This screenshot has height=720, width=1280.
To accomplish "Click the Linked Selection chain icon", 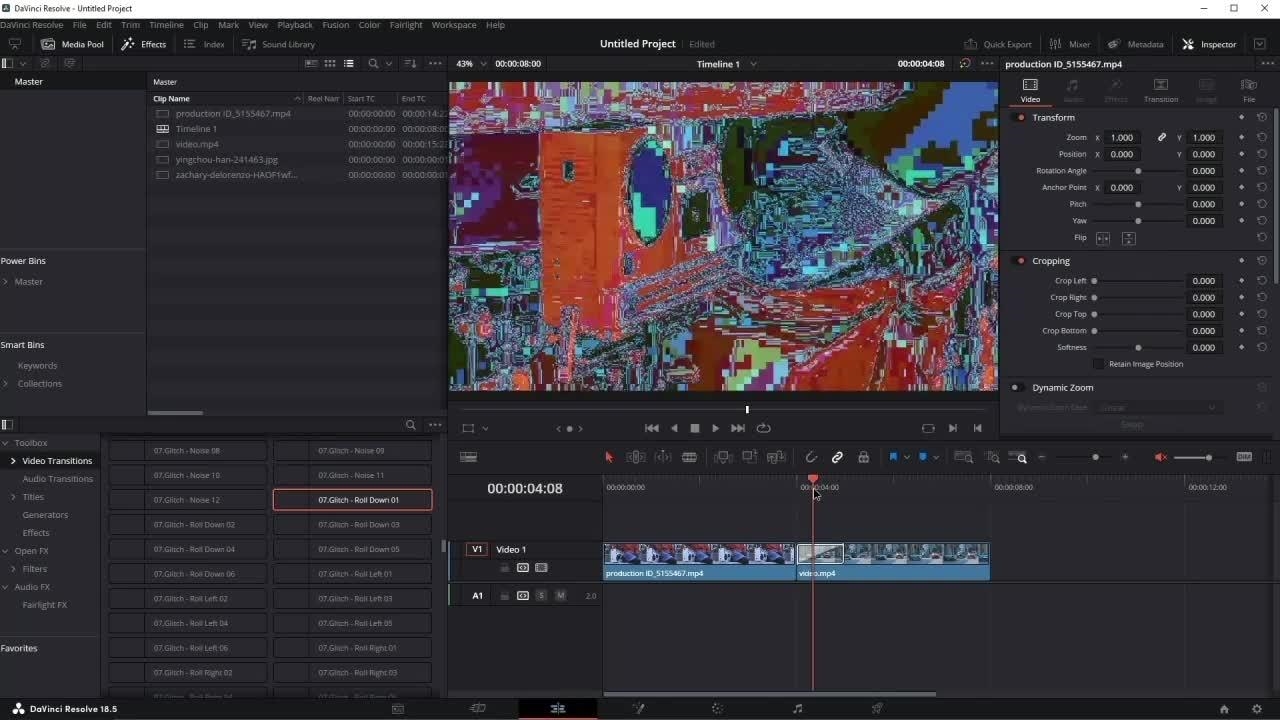I will (837, 457).
